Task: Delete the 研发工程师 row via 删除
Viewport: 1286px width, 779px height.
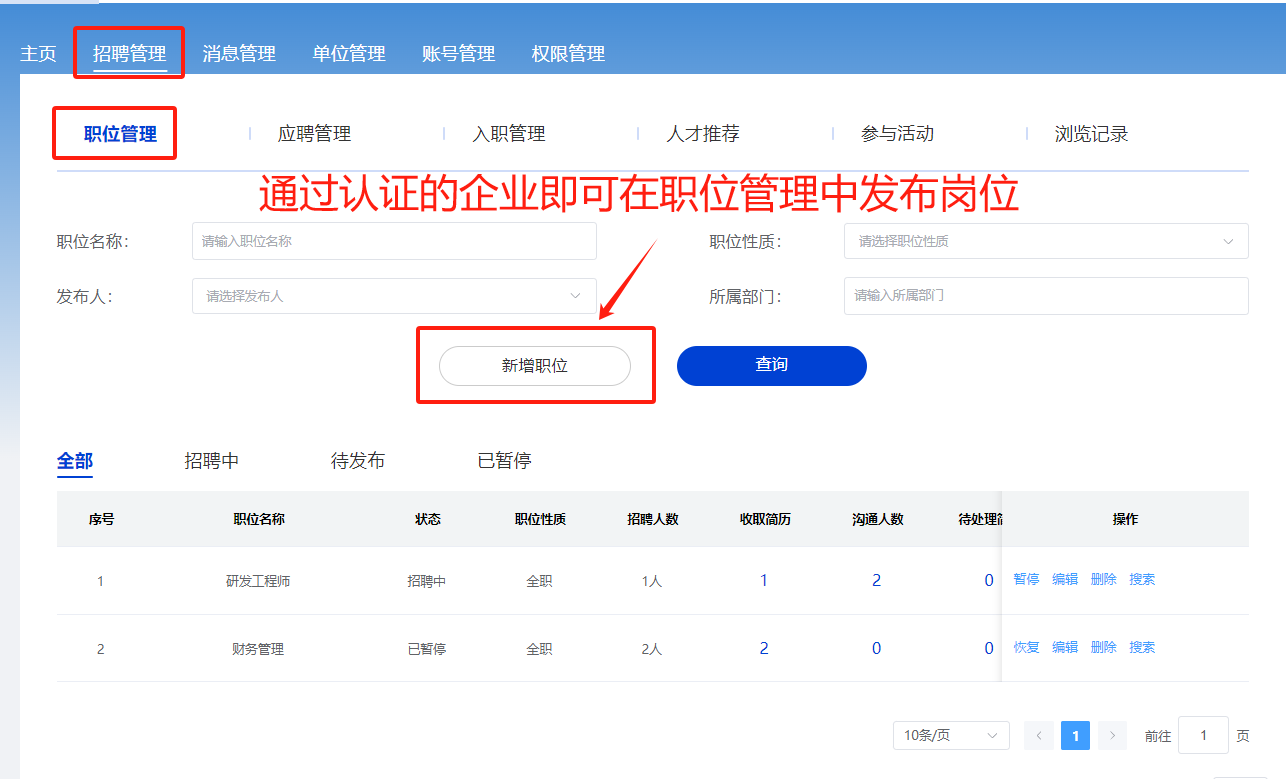Action: (x=1103, y=579)
